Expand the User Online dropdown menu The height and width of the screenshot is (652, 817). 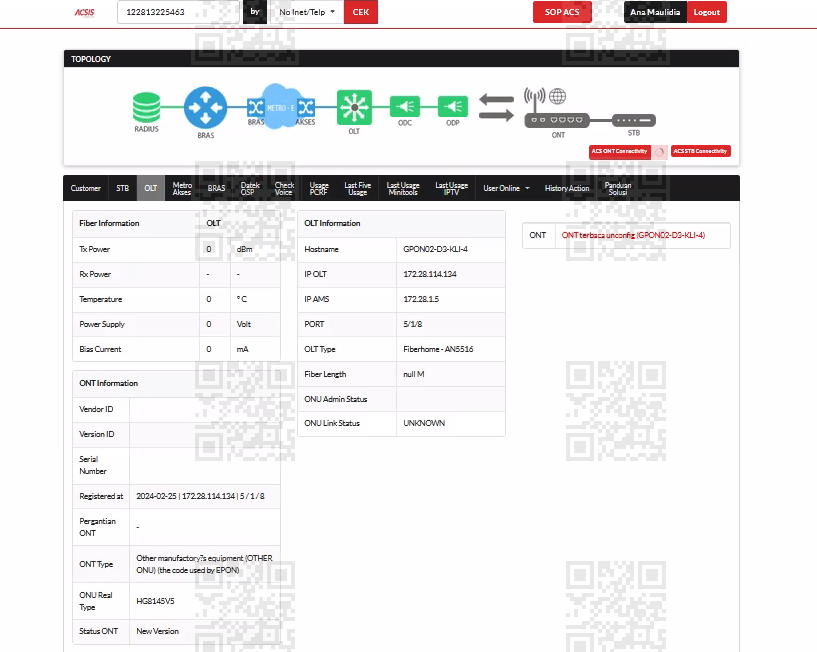(x=506, y=188)
